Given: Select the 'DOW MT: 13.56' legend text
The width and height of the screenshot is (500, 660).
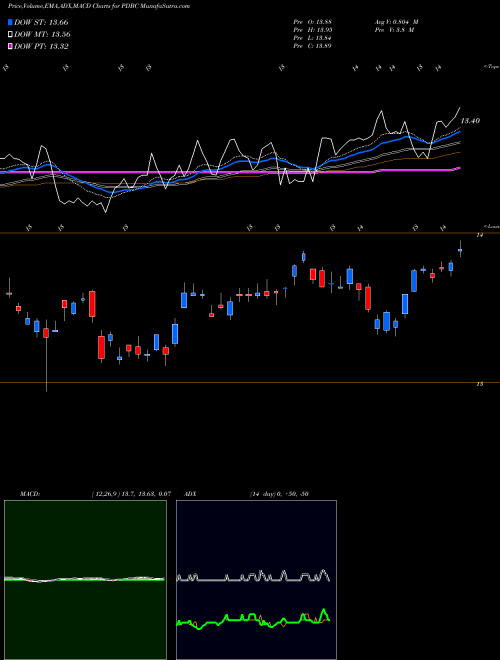Looking at the screenshot, I should (x=42, y=35).
